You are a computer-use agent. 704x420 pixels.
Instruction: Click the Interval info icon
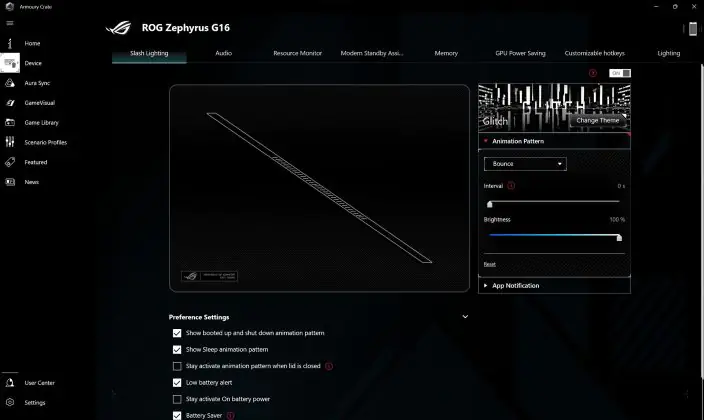click(x=511, y=186)
